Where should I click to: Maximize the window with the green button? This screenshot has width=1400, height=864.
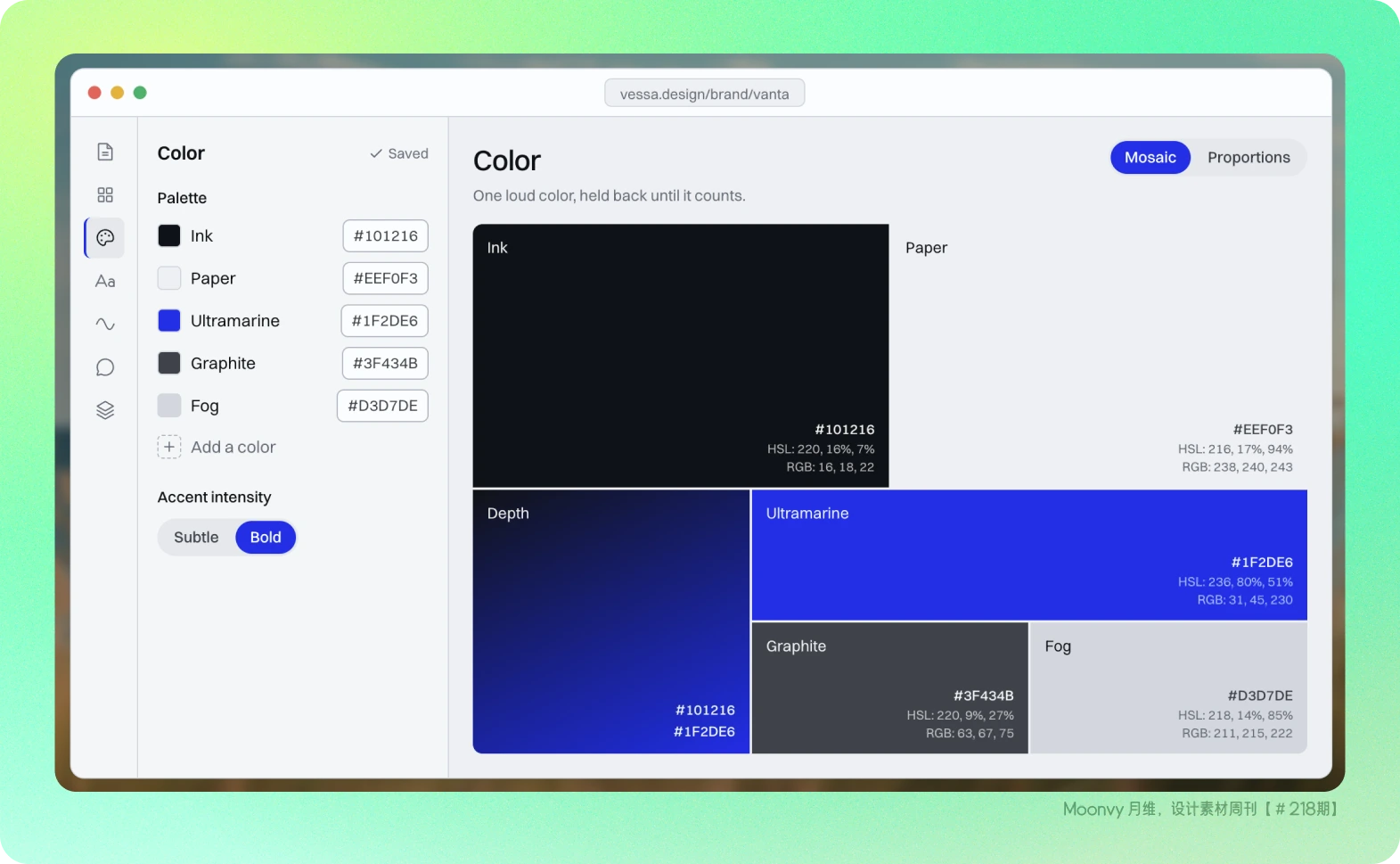(x=140, y=93)
